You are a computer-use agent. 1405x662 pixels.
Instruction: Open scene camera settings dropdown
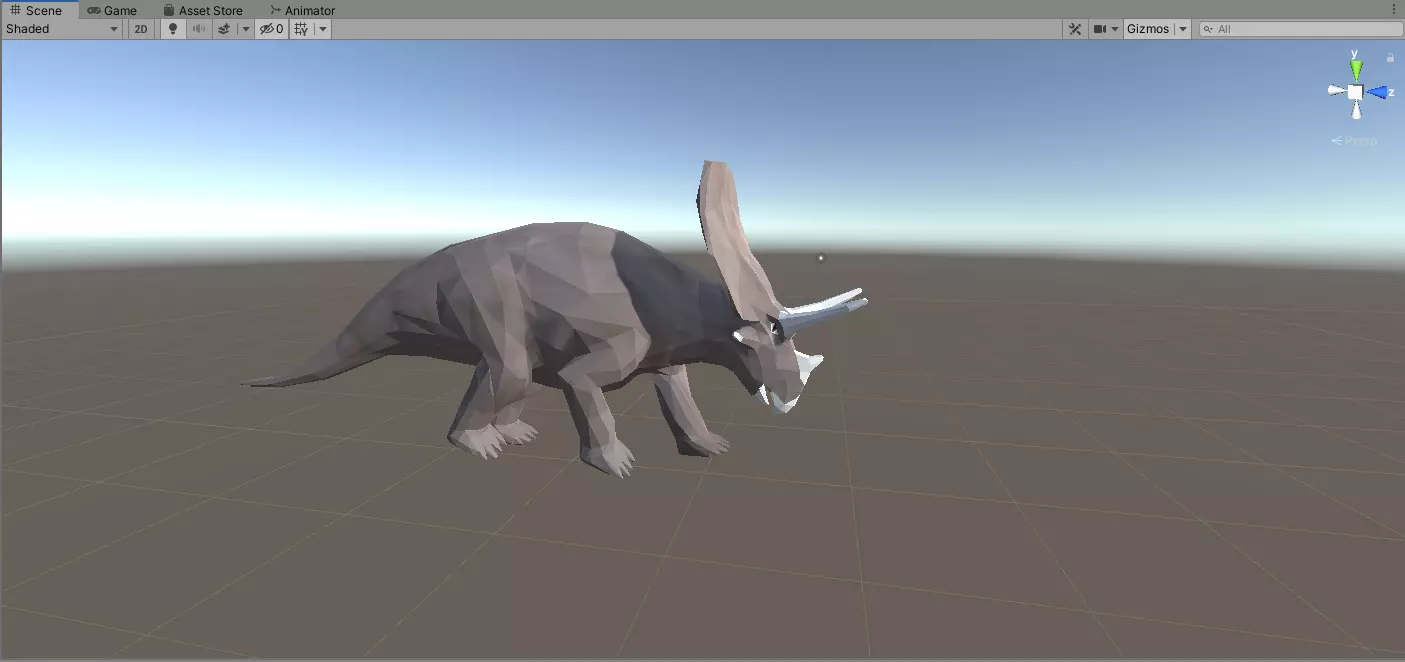(1105, 29)
